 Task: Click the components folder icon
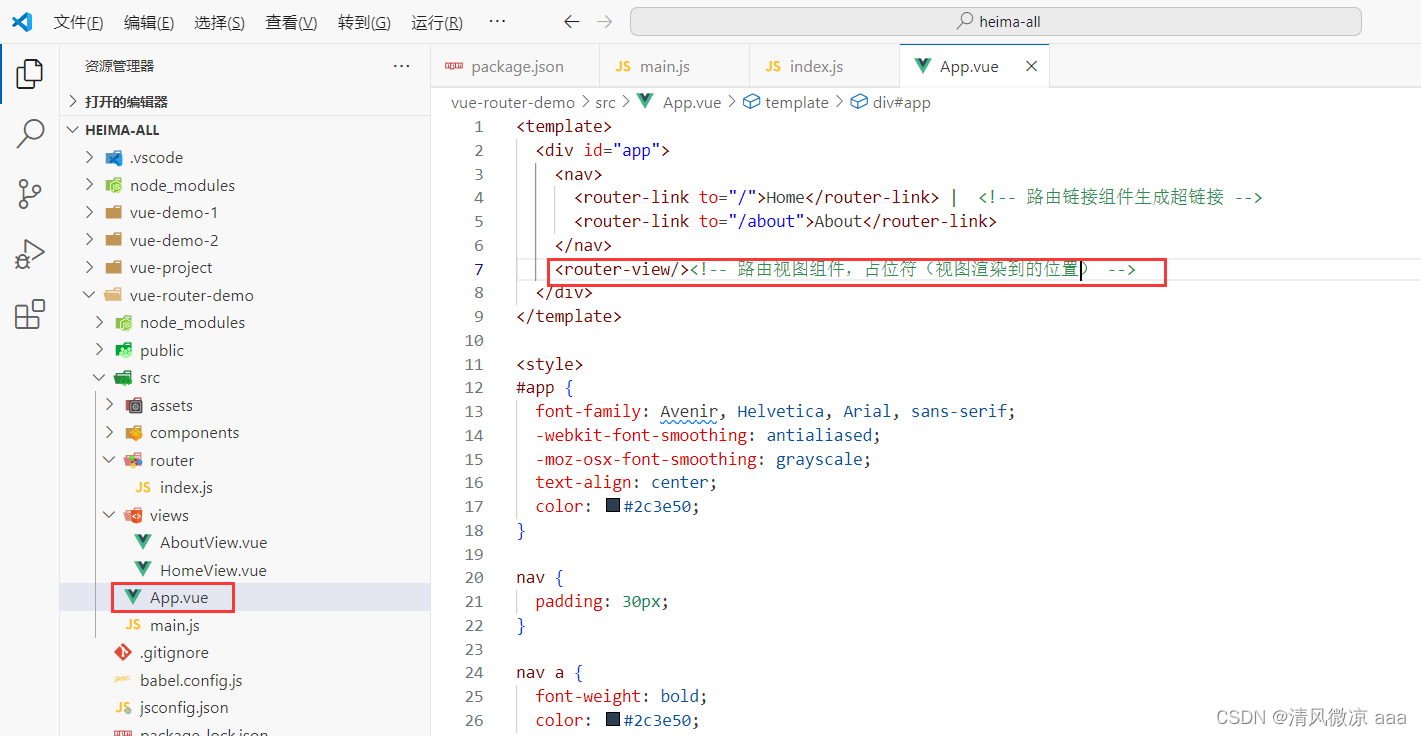pos(133,433)
